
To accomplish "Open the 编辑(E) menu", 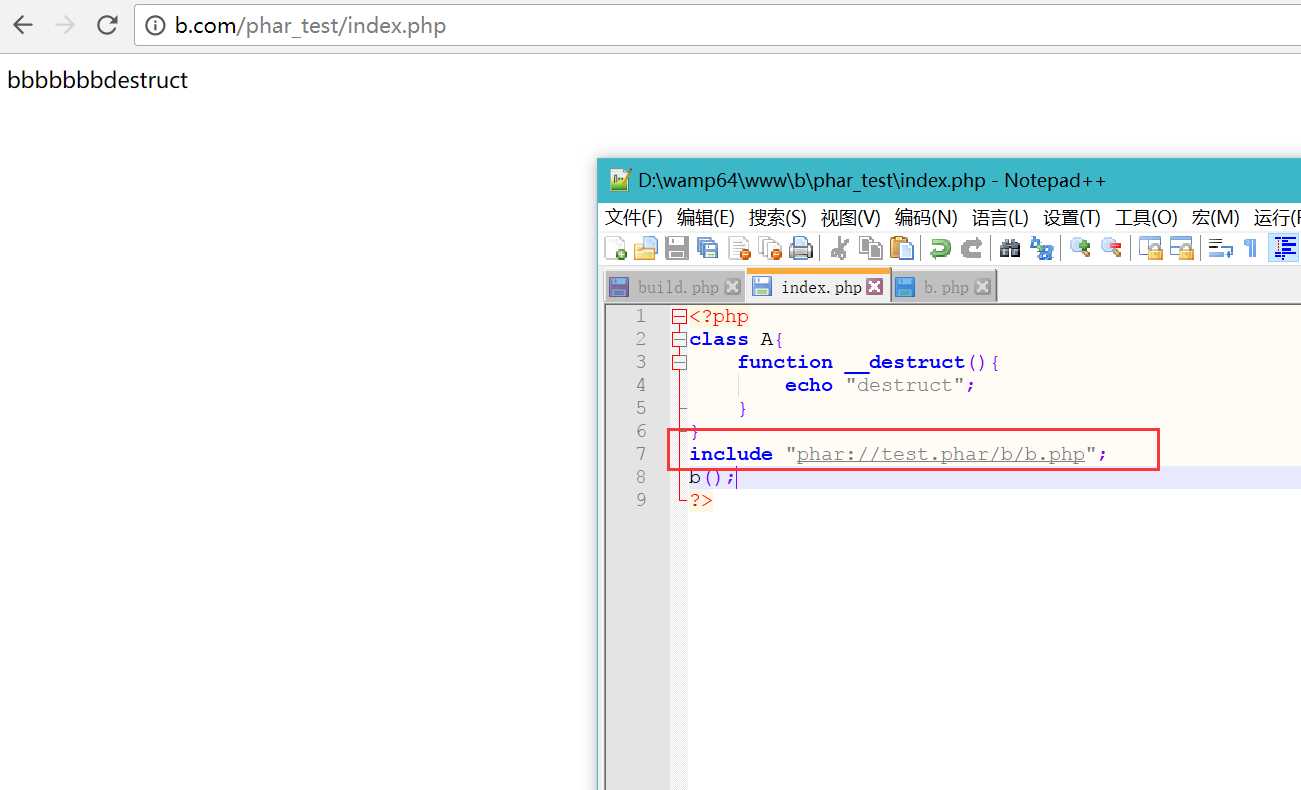I will pyautogui.click(x=706, y=217).
